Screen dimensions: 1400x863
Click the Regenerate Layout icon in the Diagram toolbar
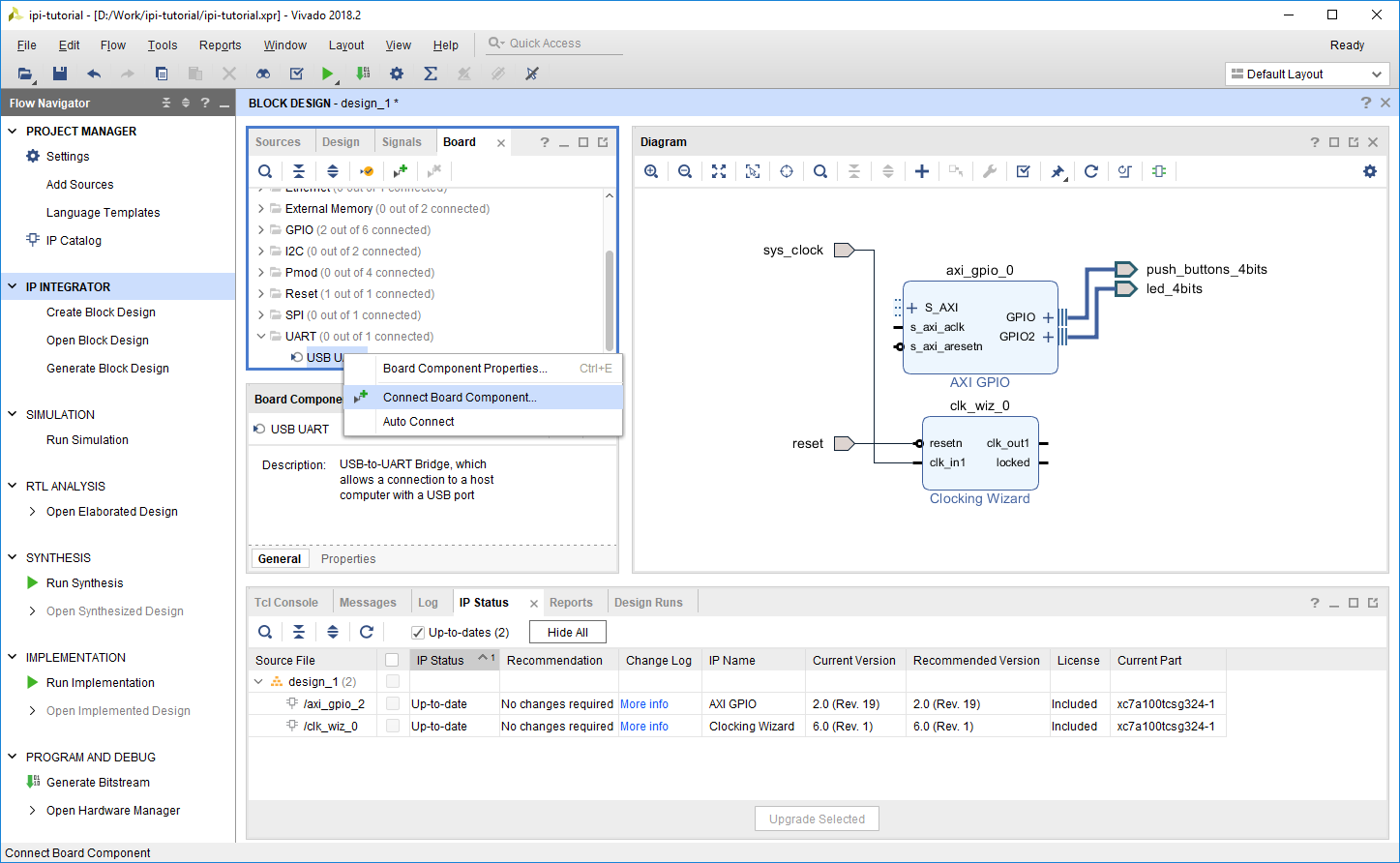1091,171
